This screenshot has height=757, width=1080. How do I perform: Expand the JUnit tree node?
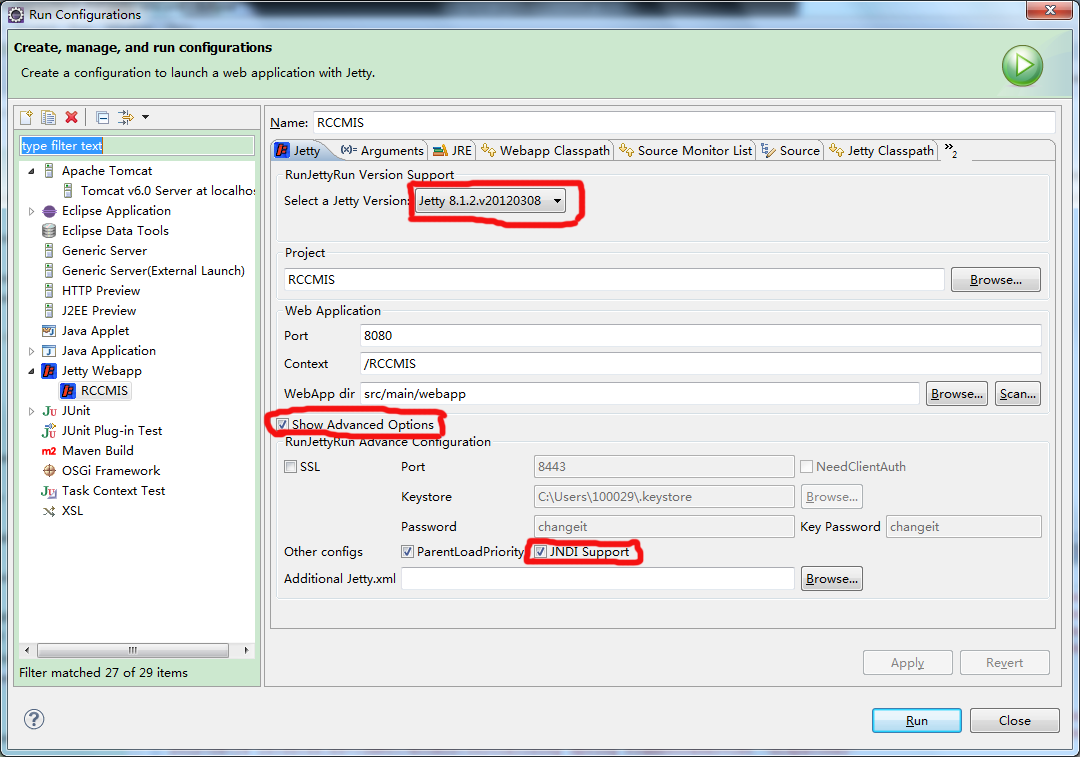[x=31, y=411]
